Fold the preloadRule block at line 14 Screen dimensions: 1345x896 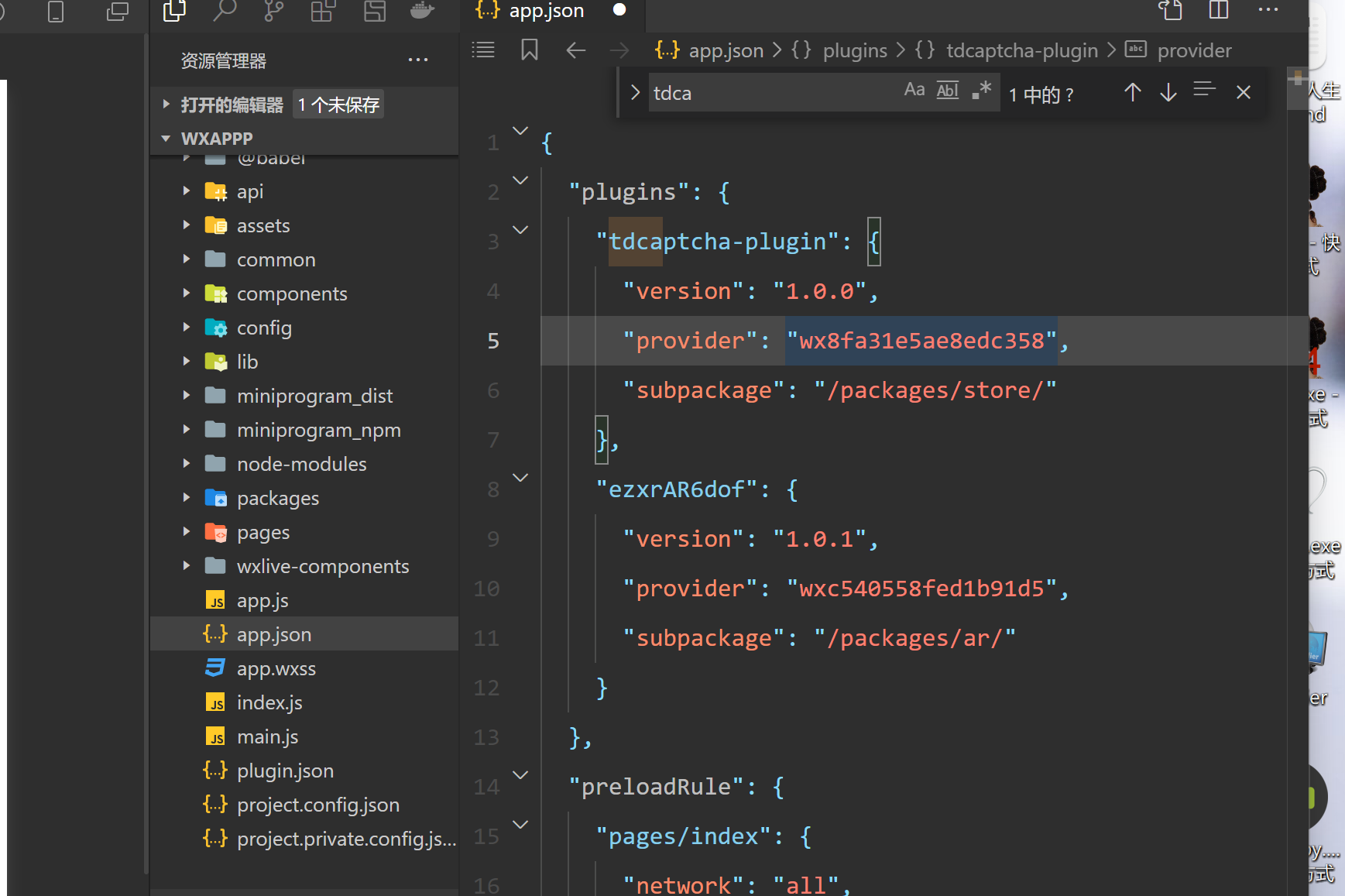[x=520, y=774]
